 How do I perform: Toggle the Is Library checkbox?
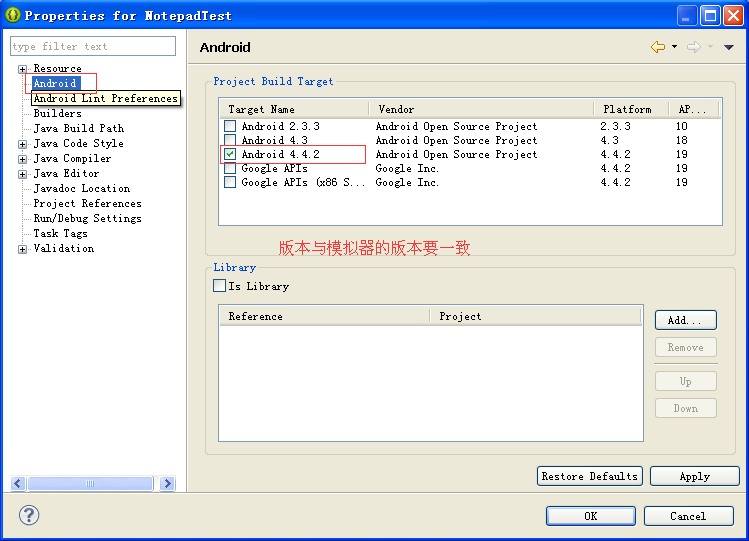(x=219, y=286)
